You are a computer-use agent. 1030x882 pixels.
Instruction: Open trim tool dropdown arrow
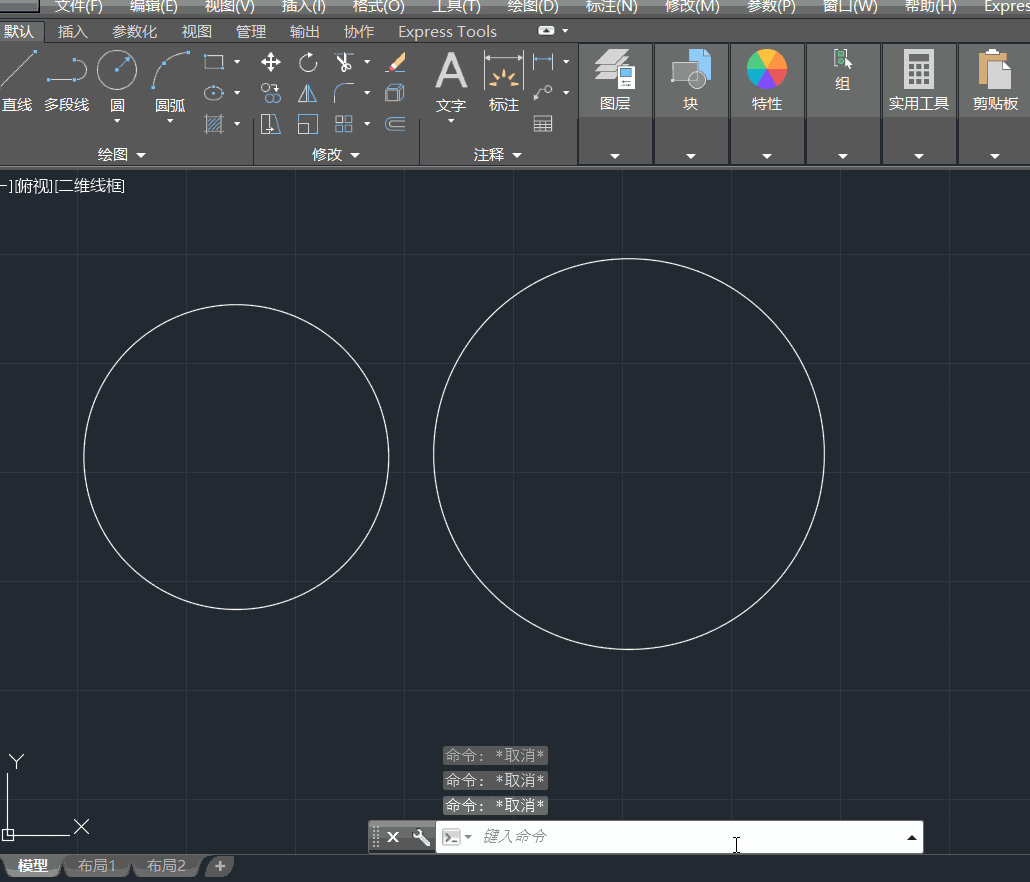(x=367, y=62)
